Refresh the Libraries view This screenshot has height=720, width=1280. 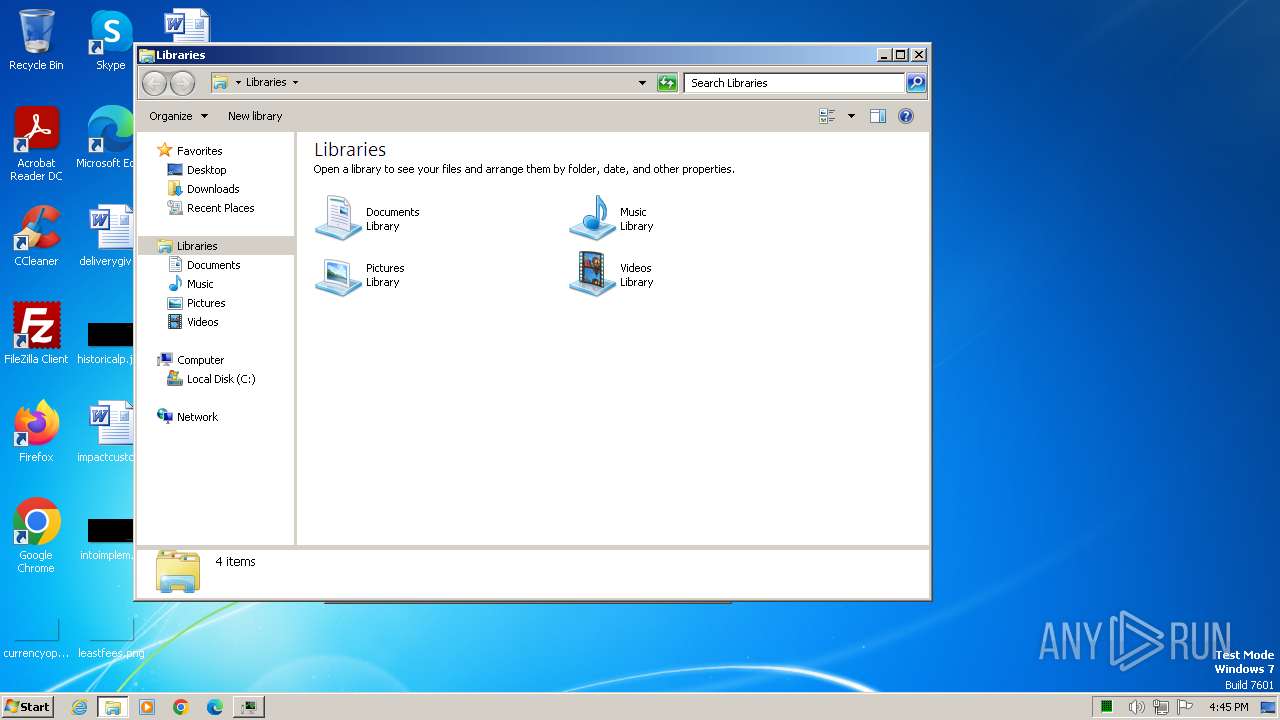tap(667, 83)
